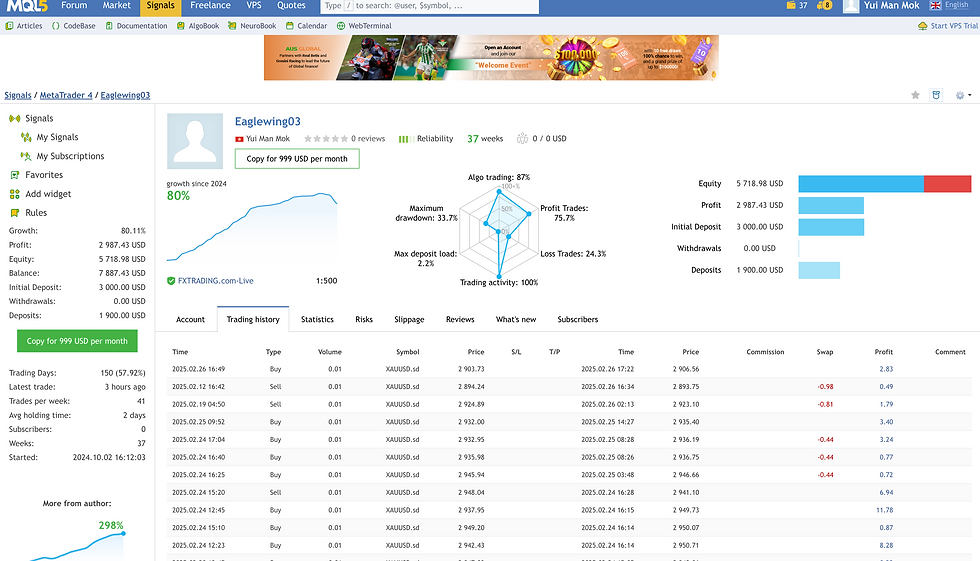Viewport: 980px width, 561px height.
Task: Switch to the Reviews tab
Action: (x=460, y=319)
